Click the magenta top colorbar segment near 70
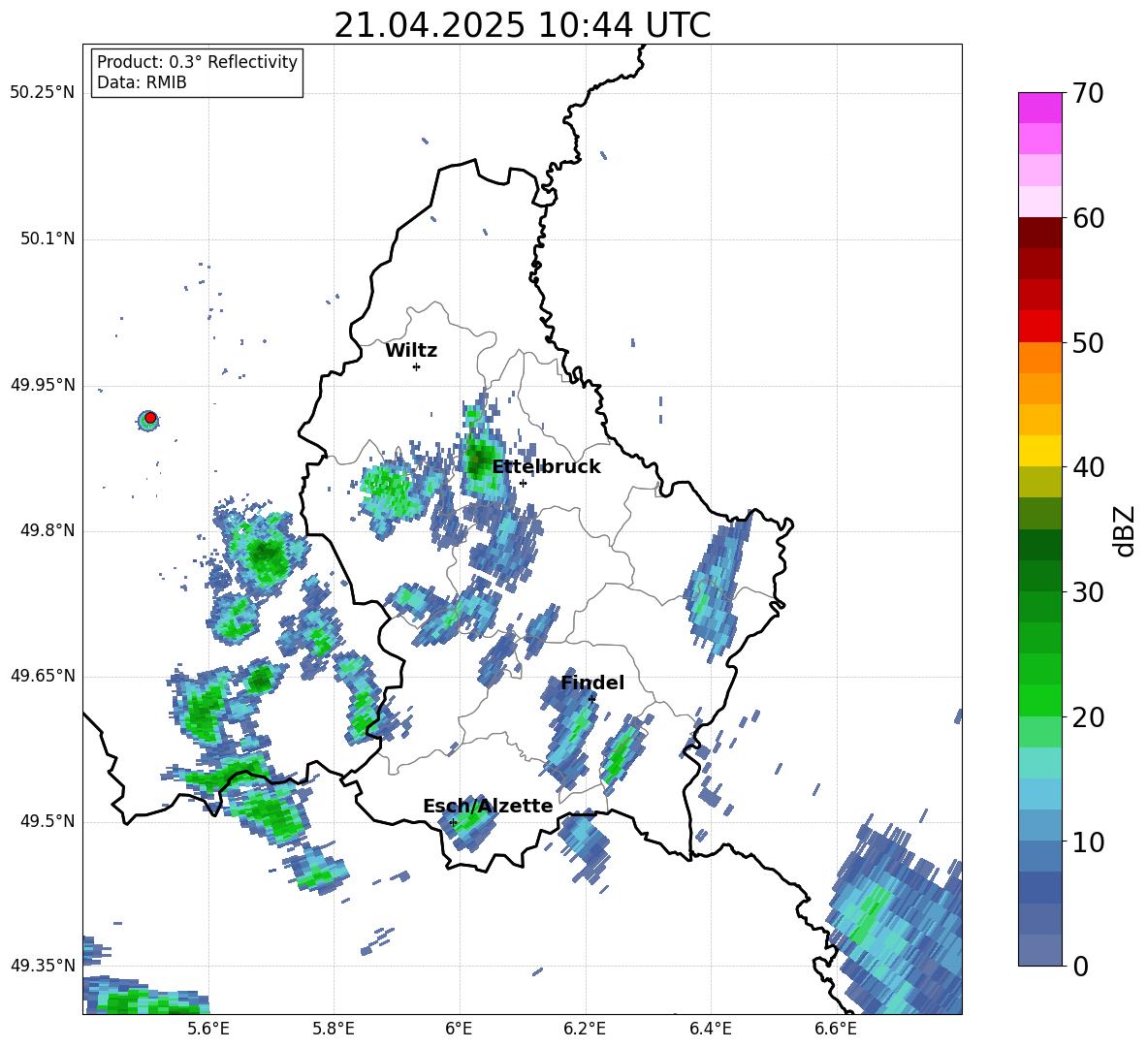This screenshot has height=1048, width=1148. 1039,108
